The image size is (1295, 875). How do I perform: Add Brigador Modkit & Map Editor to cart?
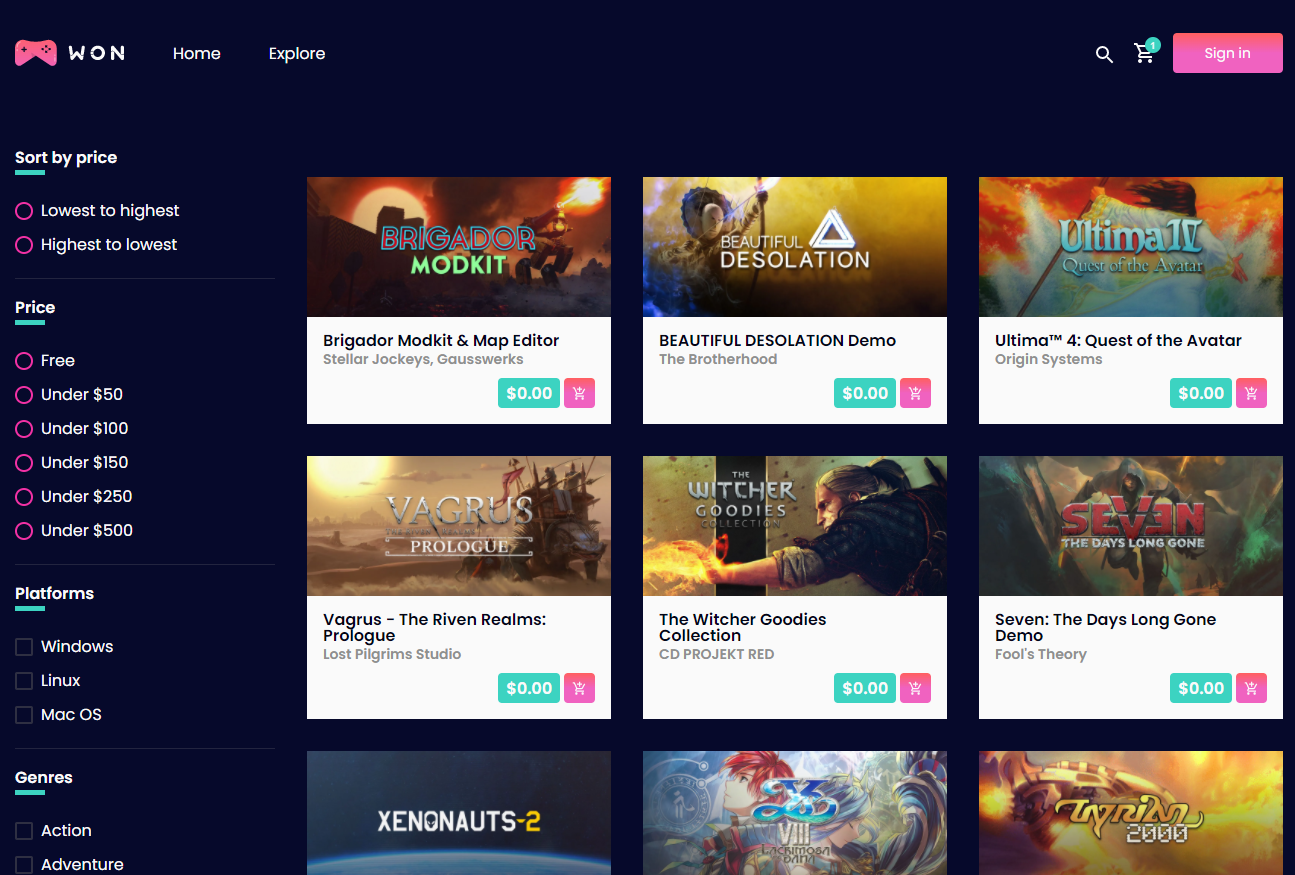pyautogui.click(x=579, y=393)
